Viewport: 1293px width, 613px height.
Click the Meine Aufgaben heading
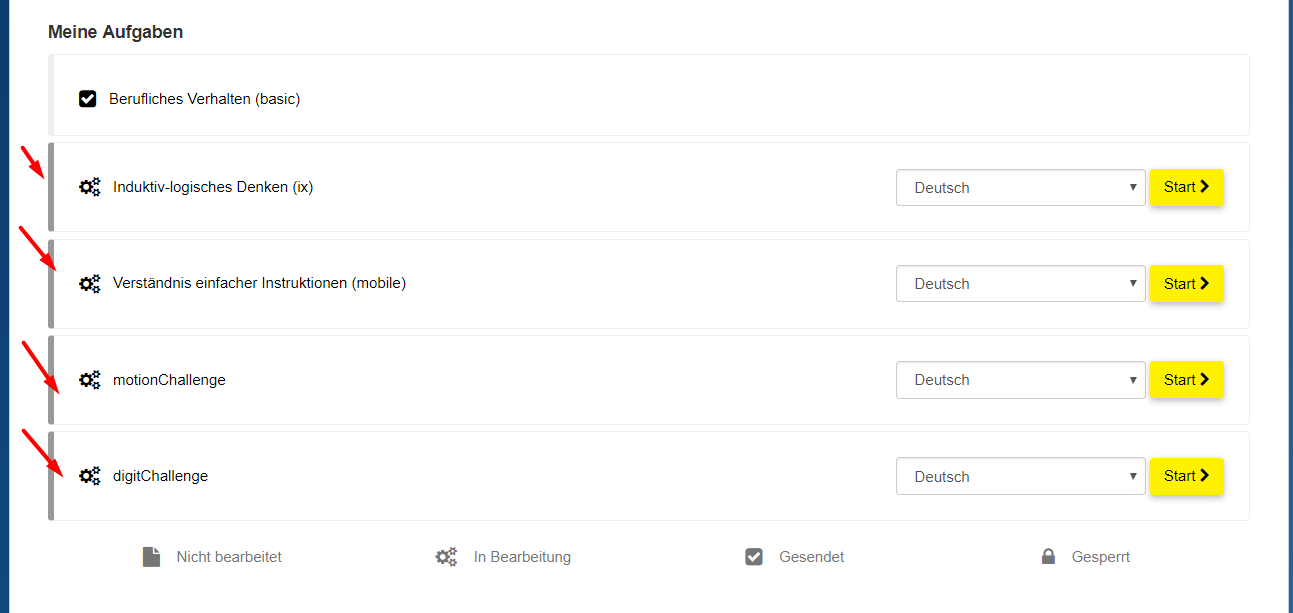pyautogui.click(x=115, y=32)
